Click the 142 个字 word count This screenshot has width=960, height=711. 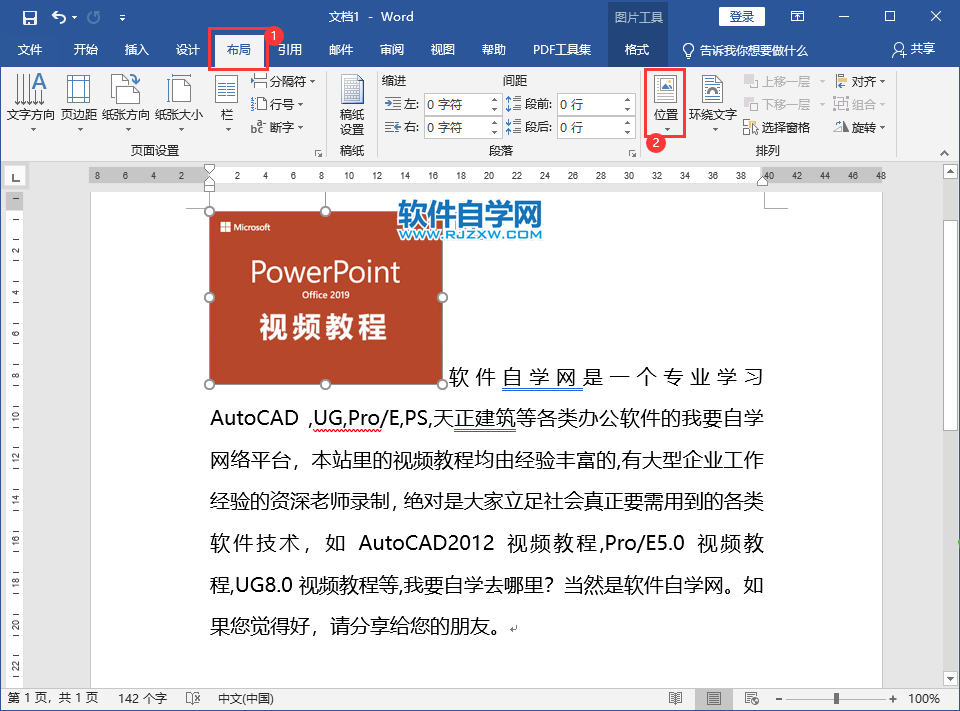coord(142,698)
